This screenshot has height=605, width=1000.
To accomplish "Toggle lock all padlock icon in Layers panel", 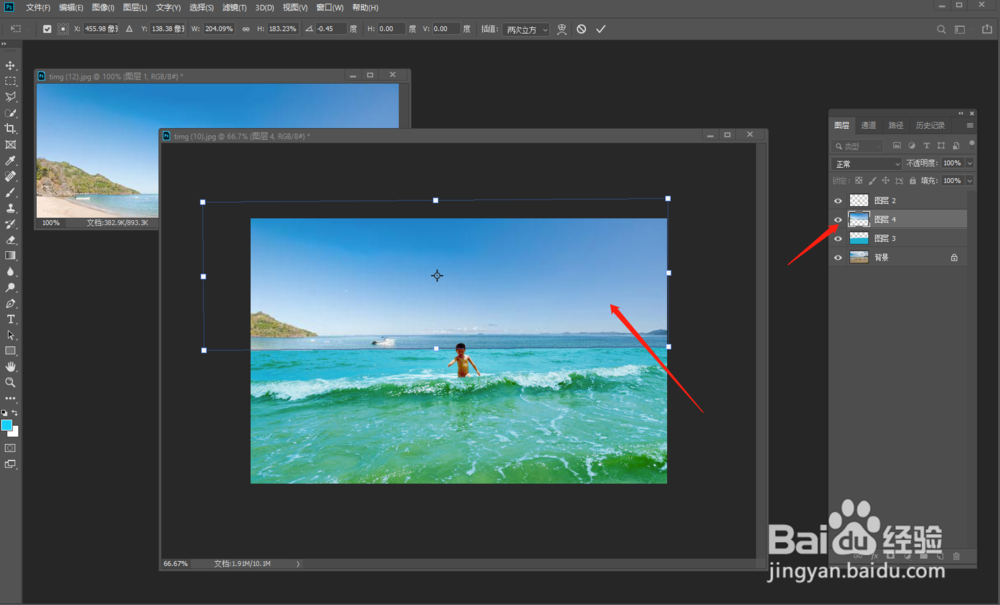I will 913,181.
